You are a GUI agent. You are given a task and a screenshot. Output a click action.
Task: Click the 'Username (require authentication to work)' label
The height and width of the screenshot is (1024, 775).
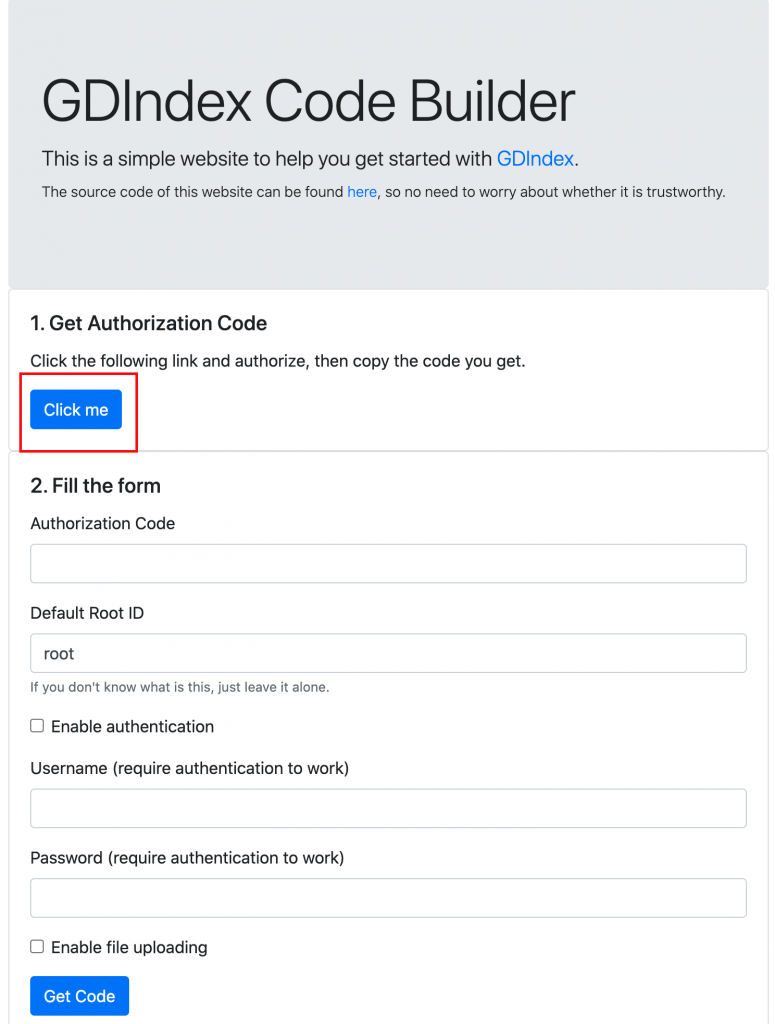pyautogui.click(x=189, y=768)
